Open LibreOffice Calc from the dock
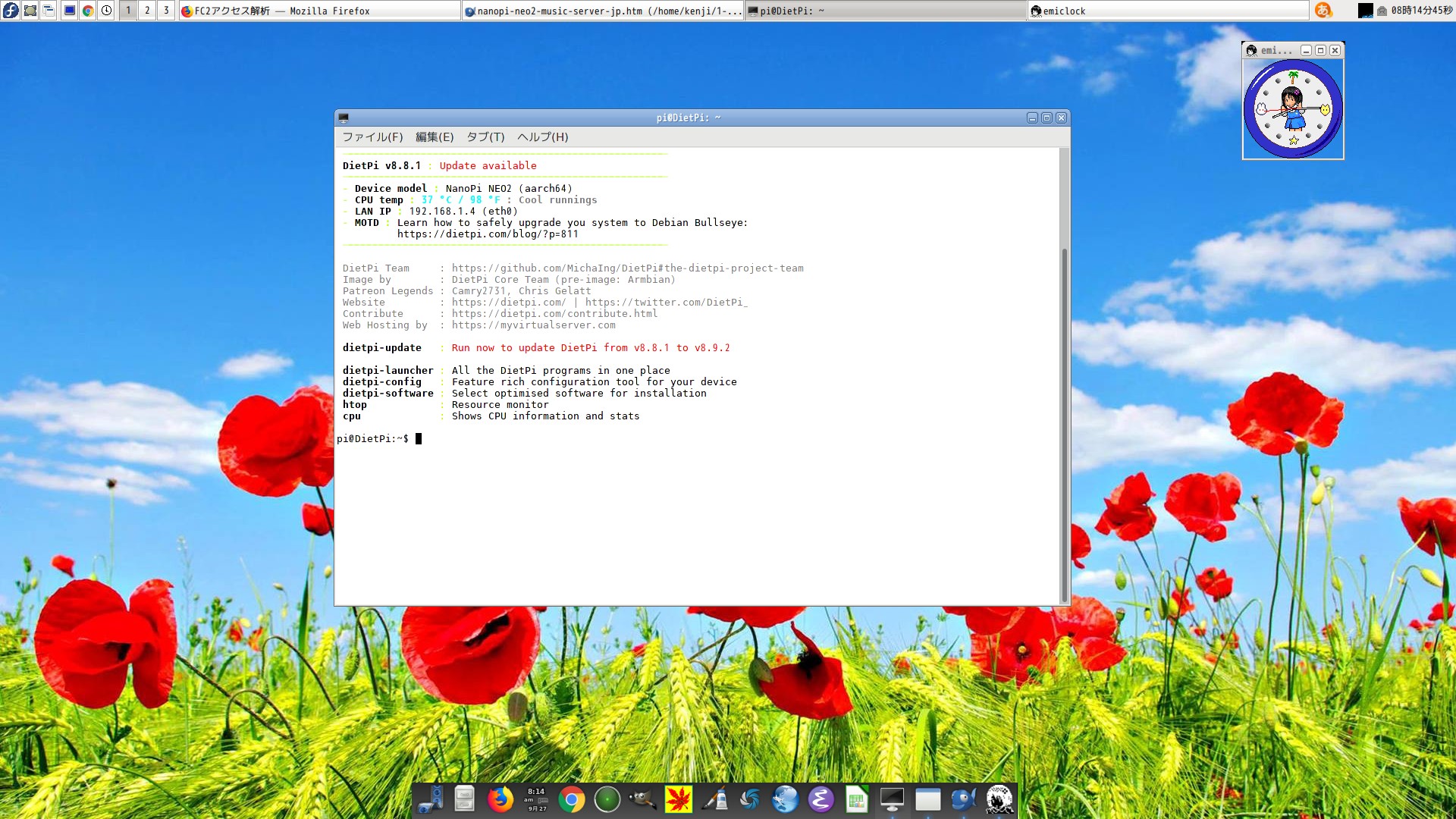Viewport: 1456px width, 819px height. coord(856,799)
